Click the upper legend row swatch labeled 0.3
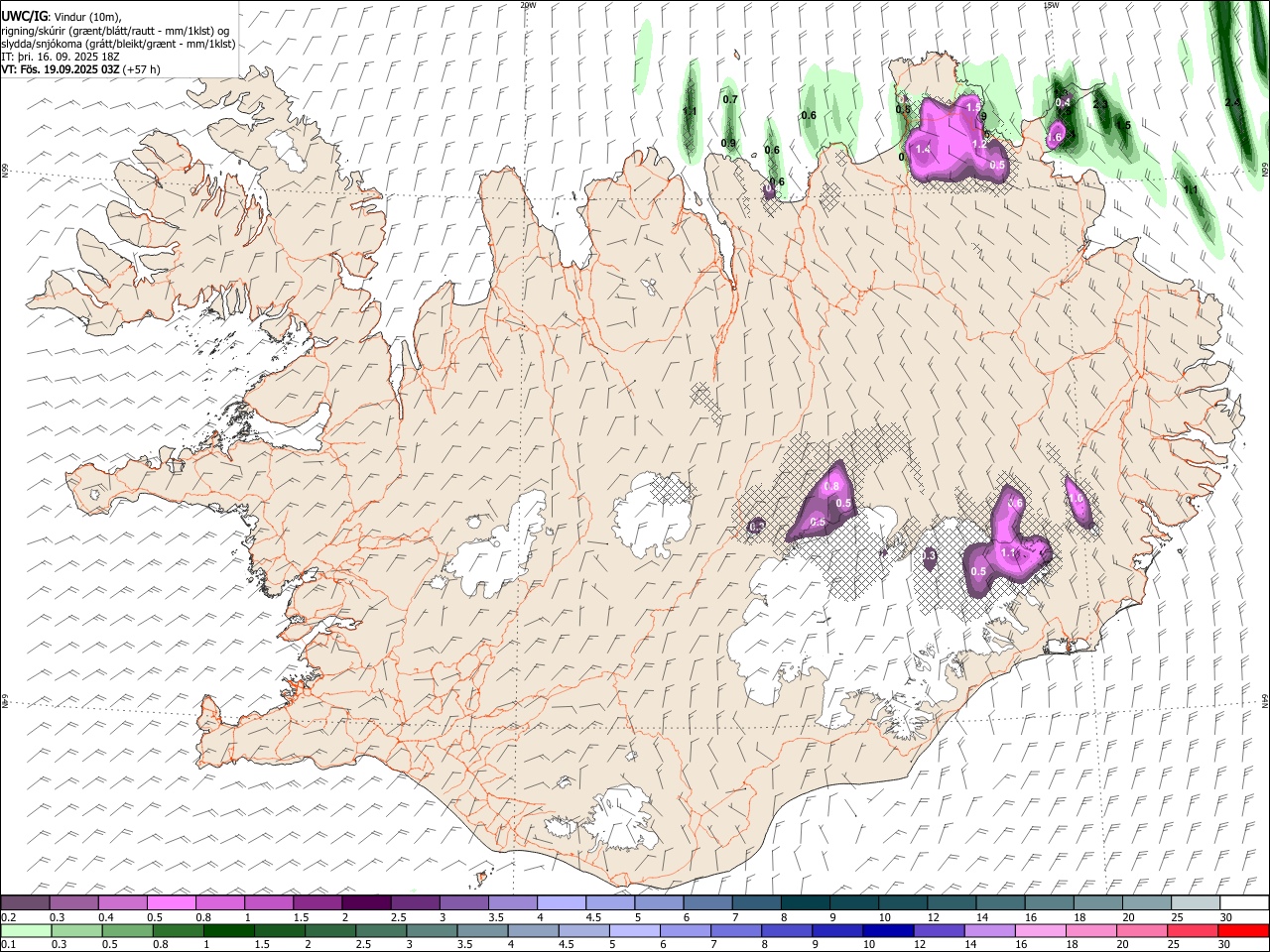The image size is (1270, 952). [x=73, y=903]
